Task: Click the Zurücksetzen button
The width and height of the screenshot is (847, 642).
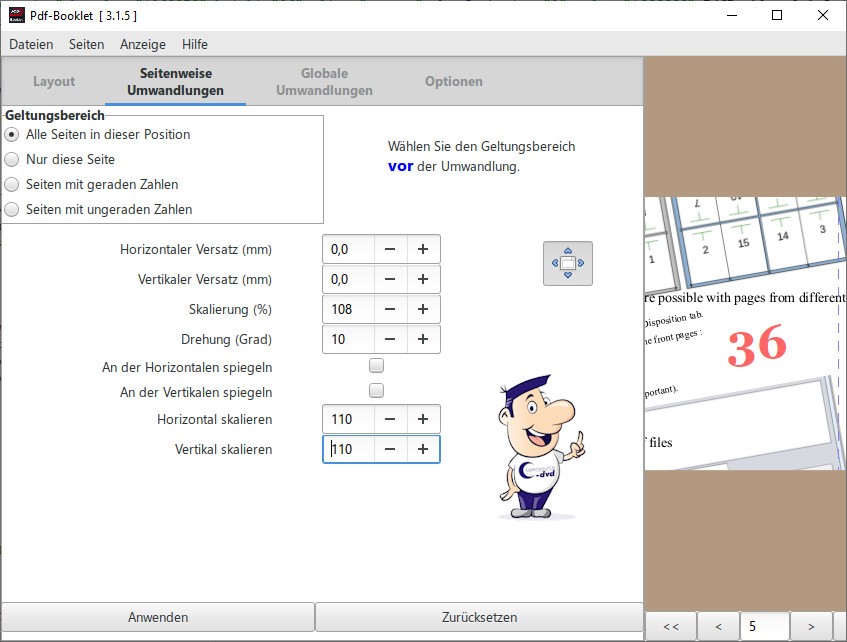Action: point(479,617)
